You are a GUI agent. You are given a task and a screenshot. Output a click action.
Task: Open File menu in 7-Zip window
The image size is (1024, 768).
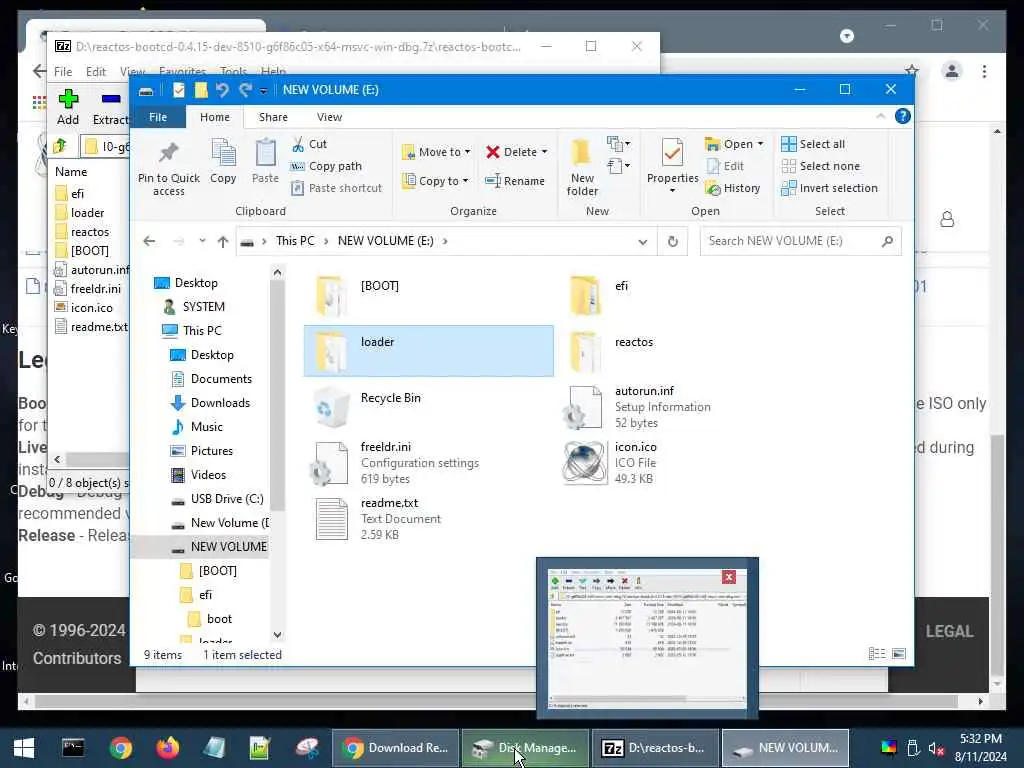click(63, 71)
